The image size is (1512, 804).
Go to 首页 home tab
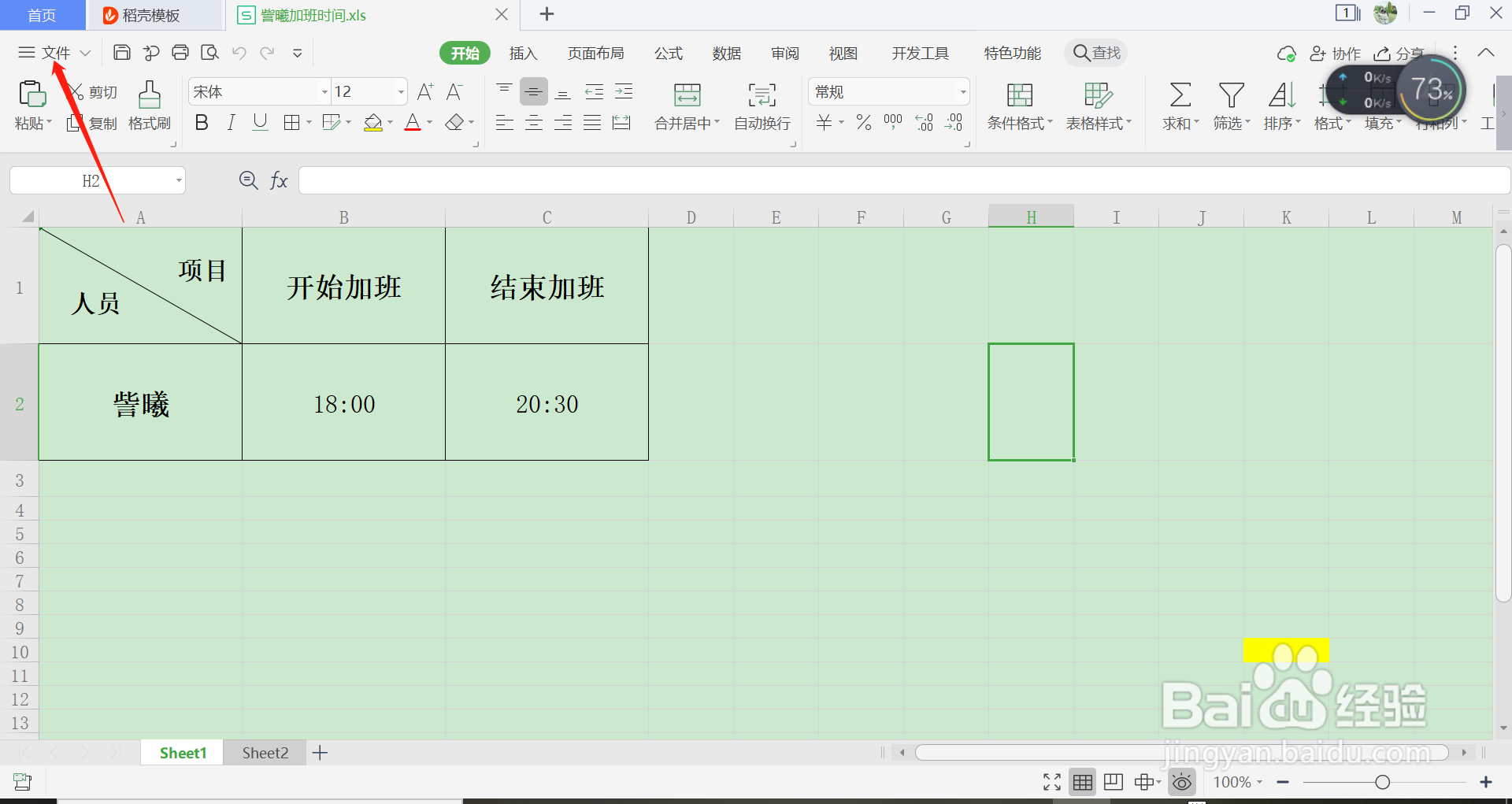42,15
